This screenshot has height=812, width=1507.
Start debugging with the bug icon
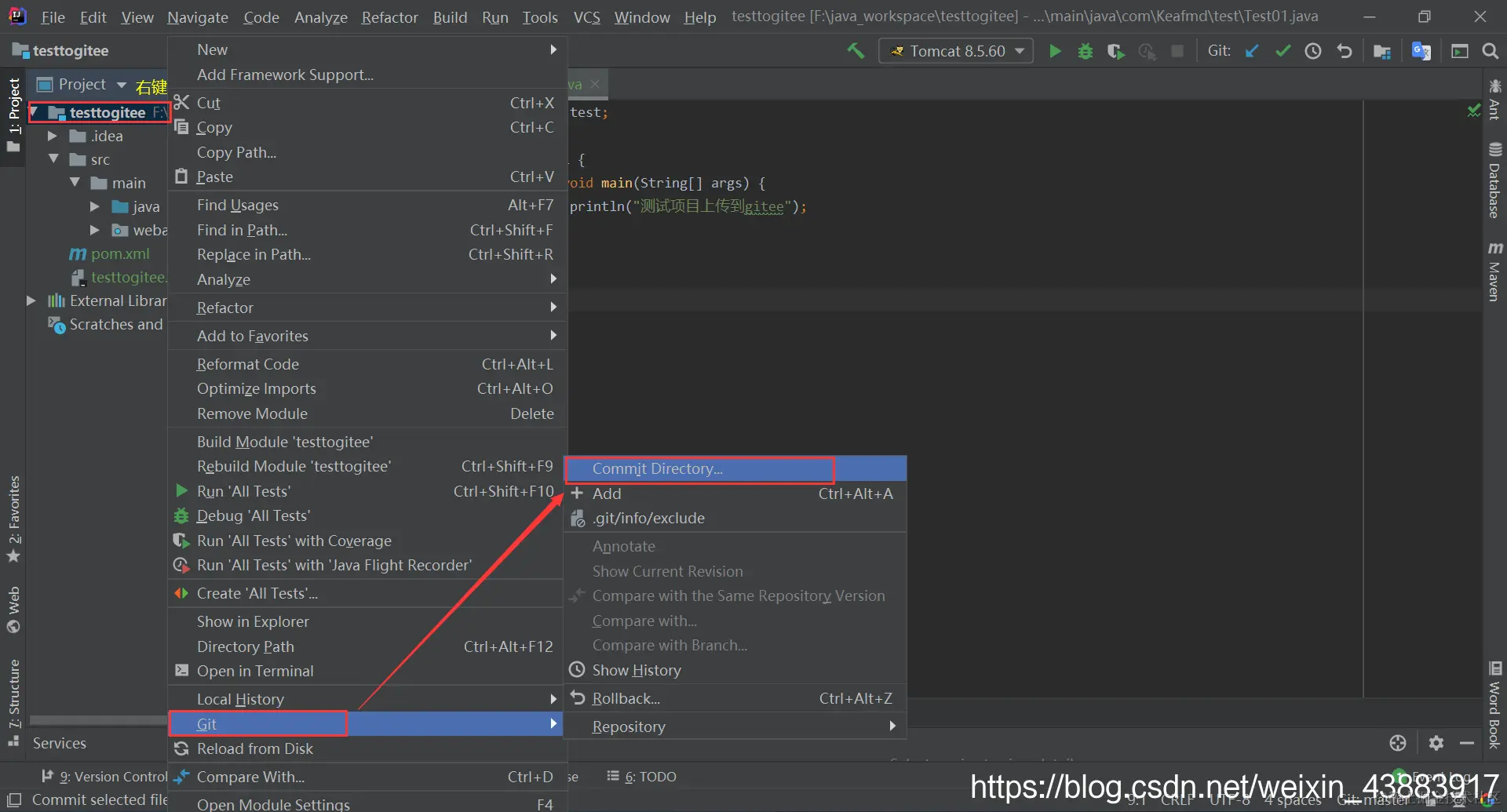point(1086,51)
